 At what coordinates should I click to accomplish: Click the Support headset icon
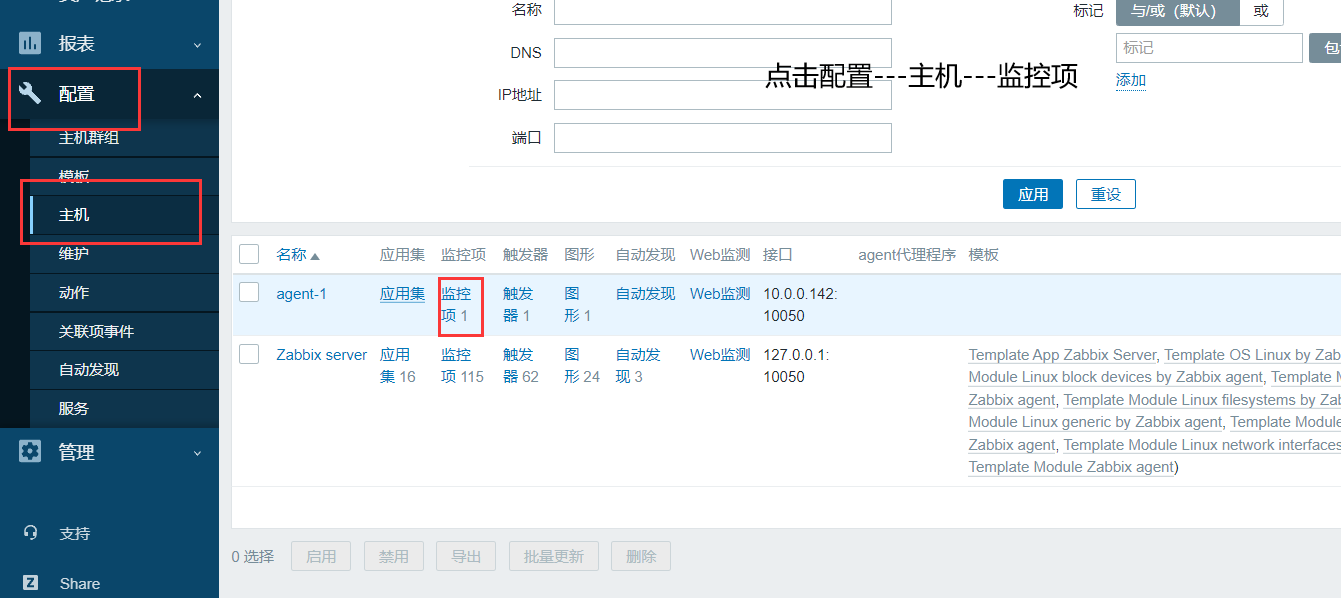[x=31, y=533]
